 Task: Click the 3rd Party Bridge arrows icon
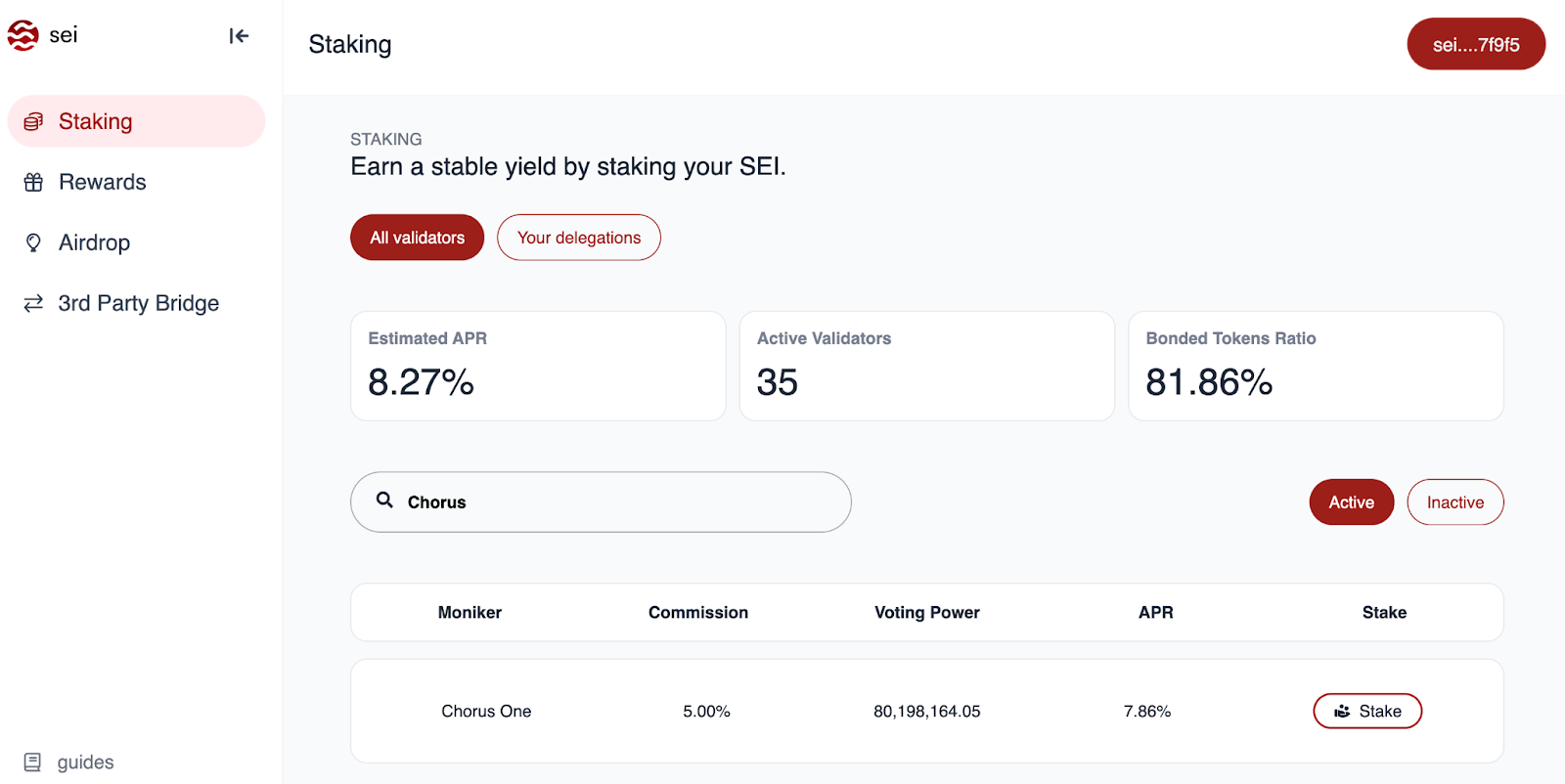tap(33, 303)
